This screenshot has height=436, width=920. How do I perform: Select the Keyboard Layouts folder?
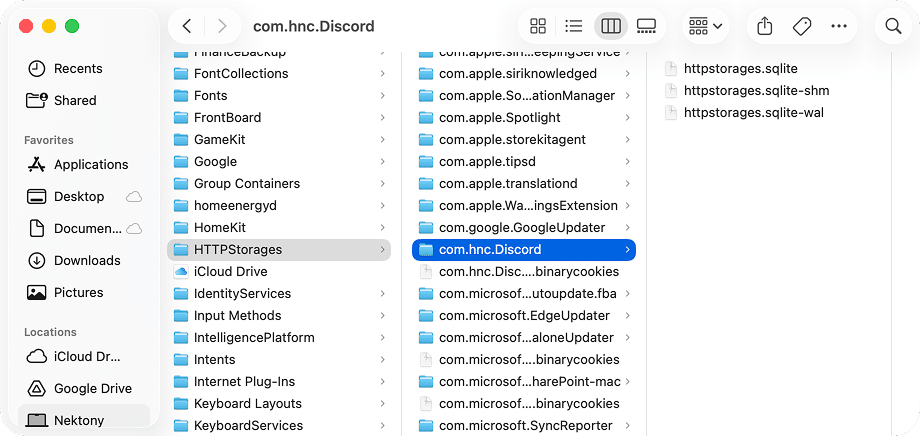coord(279,404)
